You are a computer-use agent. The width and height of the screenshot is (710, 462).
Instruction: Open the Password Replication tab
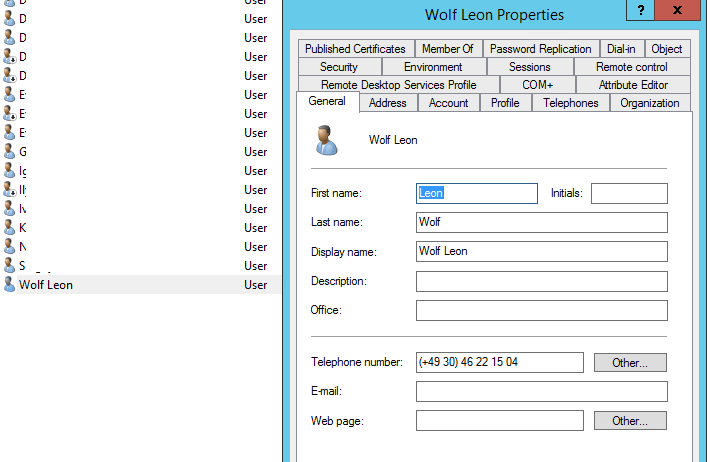pos(540,48)
